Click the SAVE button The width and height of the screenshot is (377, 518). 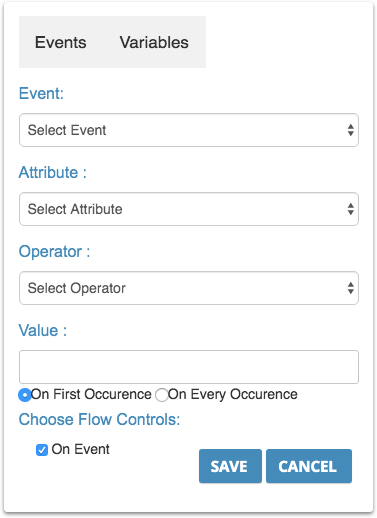[230, 466]
